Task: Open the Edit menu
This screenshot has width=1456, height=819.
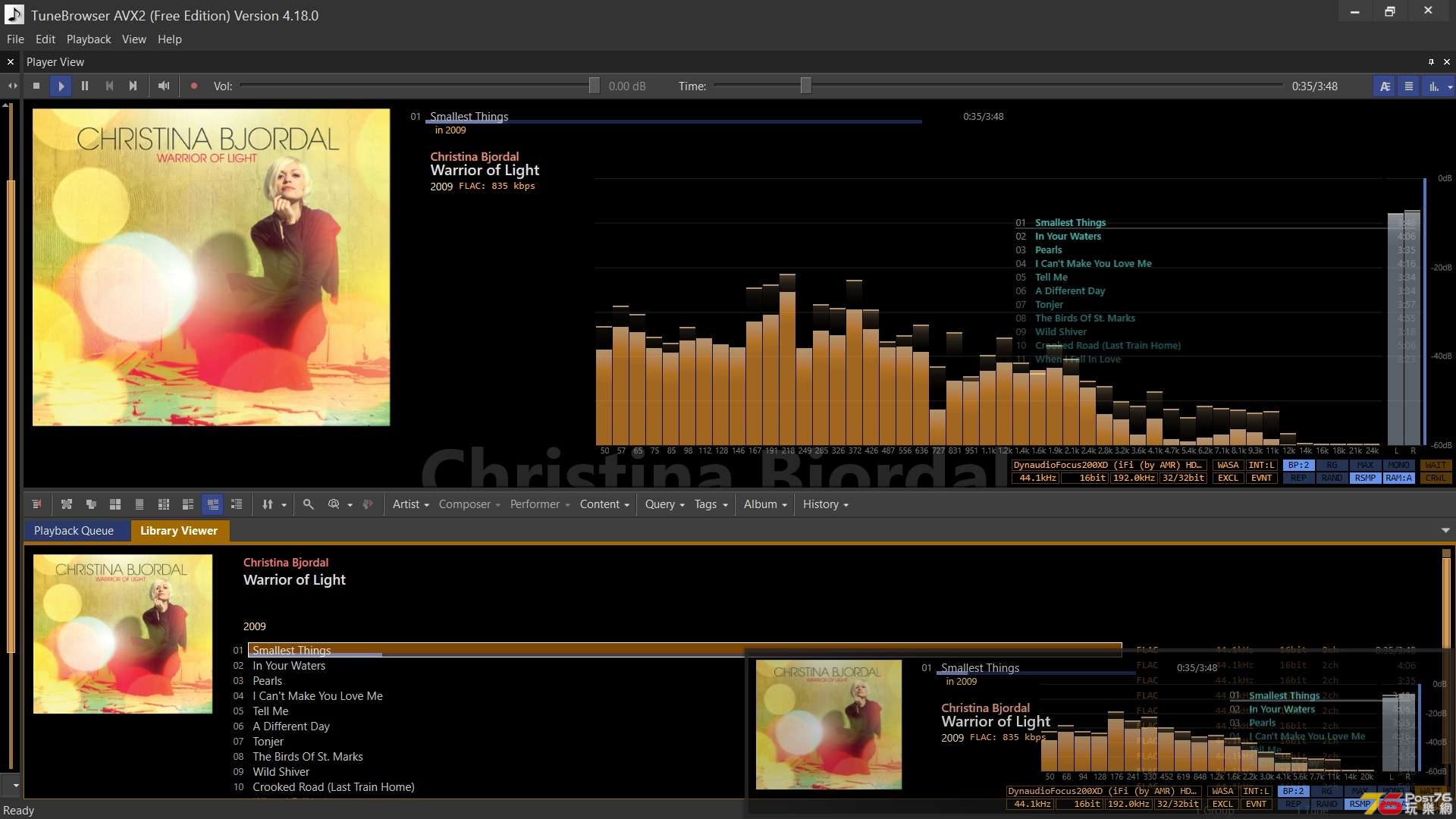Action: [x=45, y=39]
